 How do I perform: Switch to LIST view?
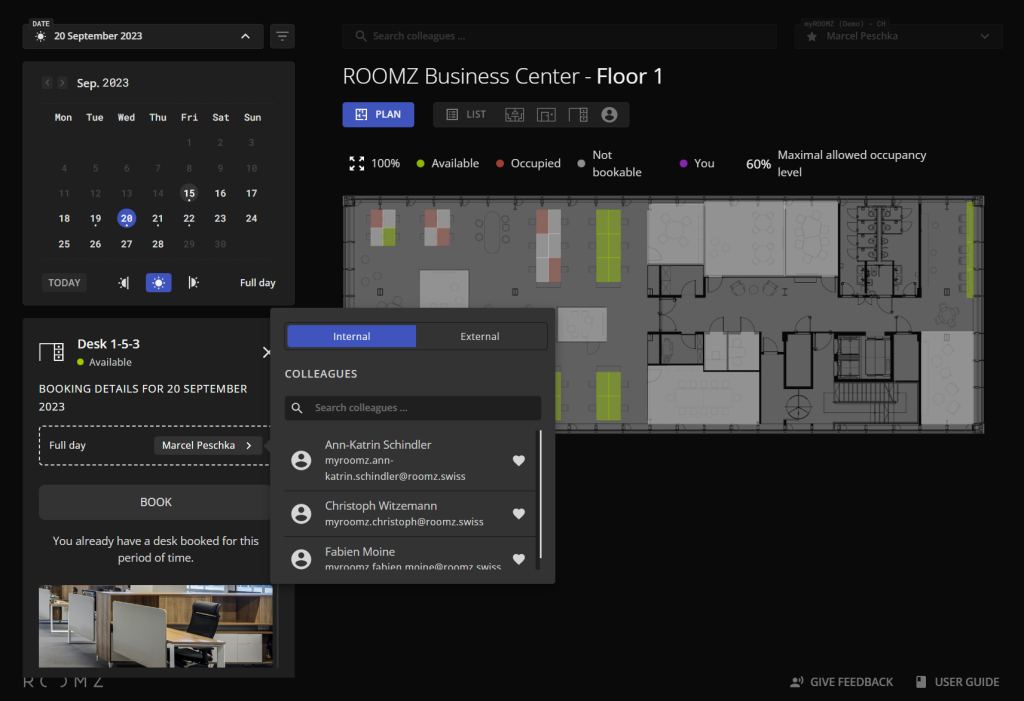pos(466,115)
